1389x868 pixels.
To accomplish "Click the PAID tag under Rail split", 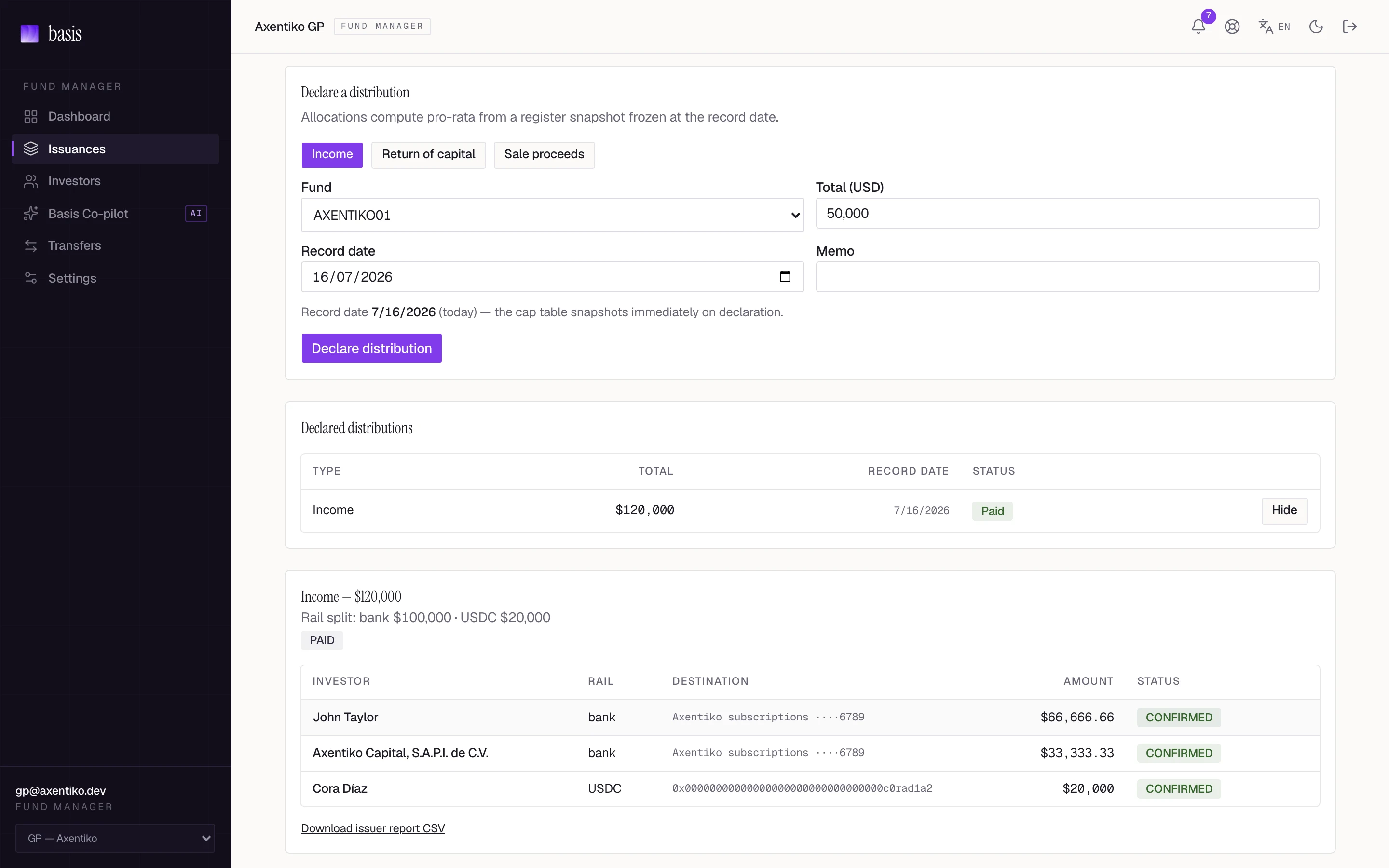I will [321, 640].
